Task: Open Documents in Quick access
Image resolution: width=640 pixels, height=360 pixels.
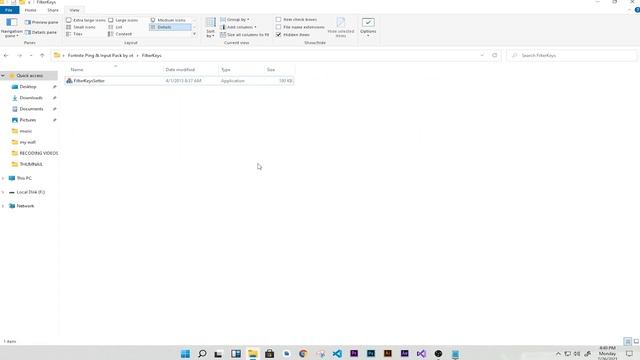Action: click(x=31, y=109)
